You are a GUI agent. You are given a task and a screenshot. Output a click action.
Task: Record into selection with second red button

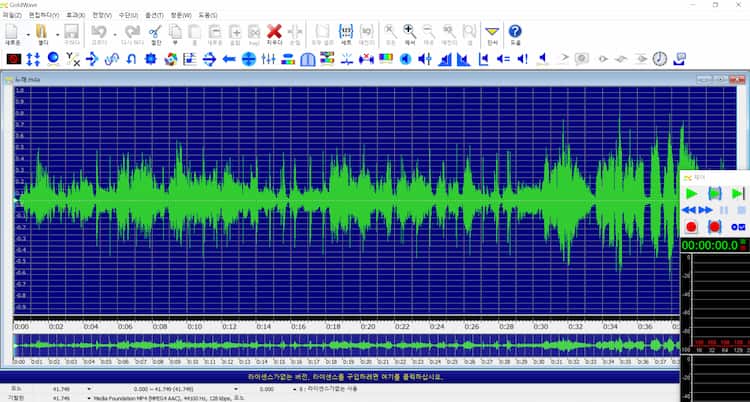tap(715, 227)
